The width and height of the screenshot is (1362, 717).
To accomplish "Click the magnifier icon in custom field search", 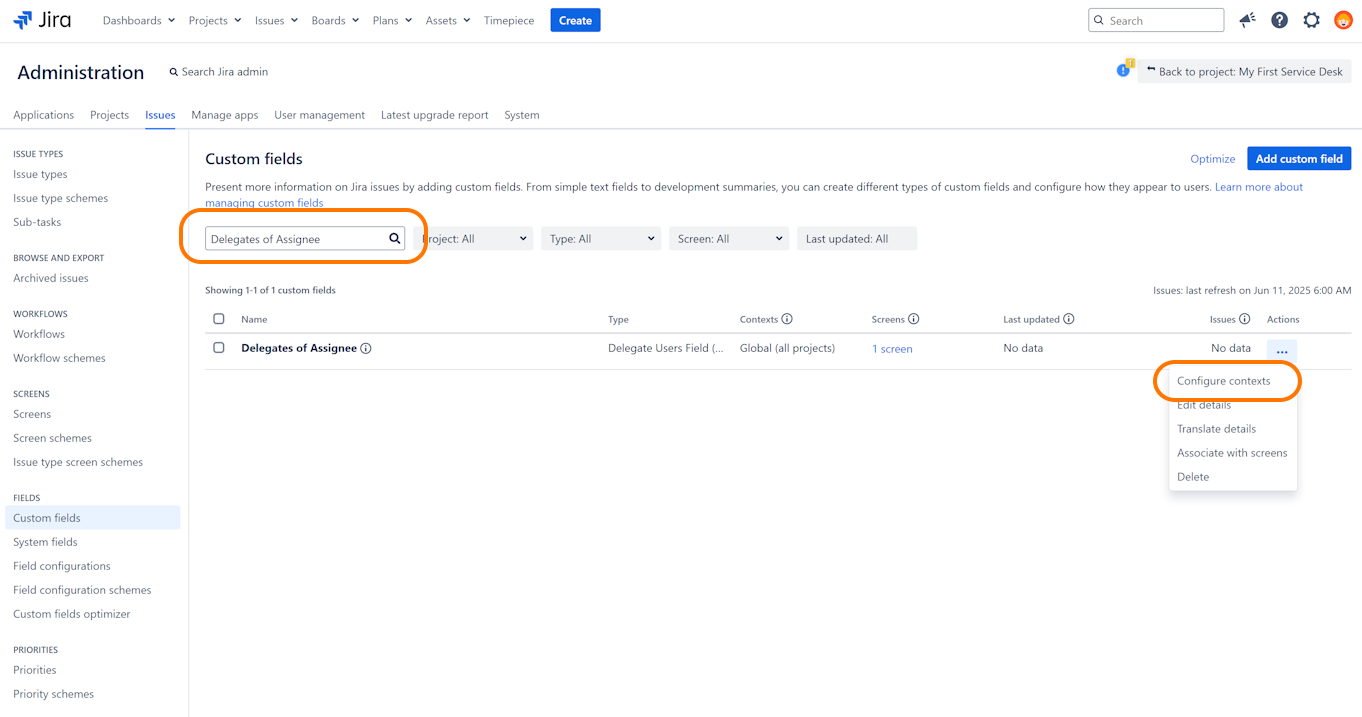I will pyautogui.click(x=395, y=239).
